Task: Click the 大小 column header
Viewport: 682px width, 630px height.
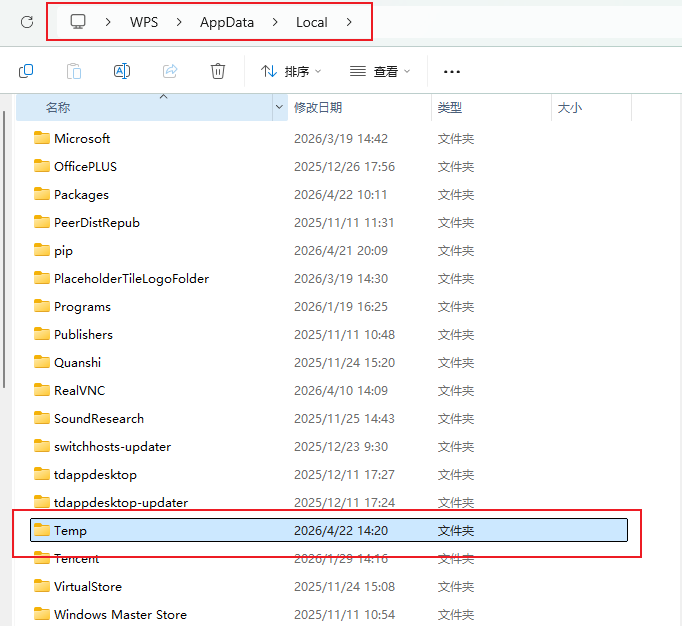Action: 569,107
